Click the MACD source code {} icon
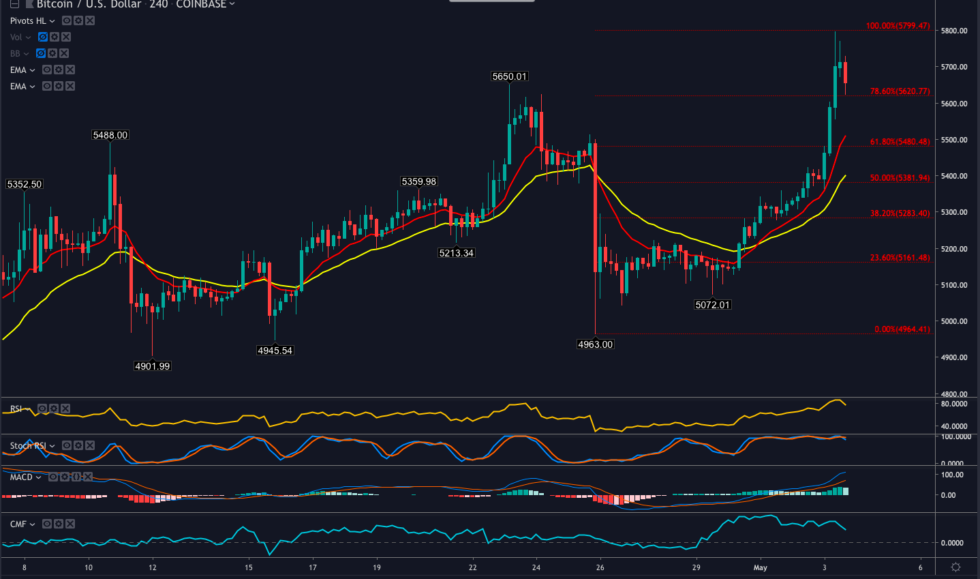Viewport: 980px width, 579px height. 76,476
